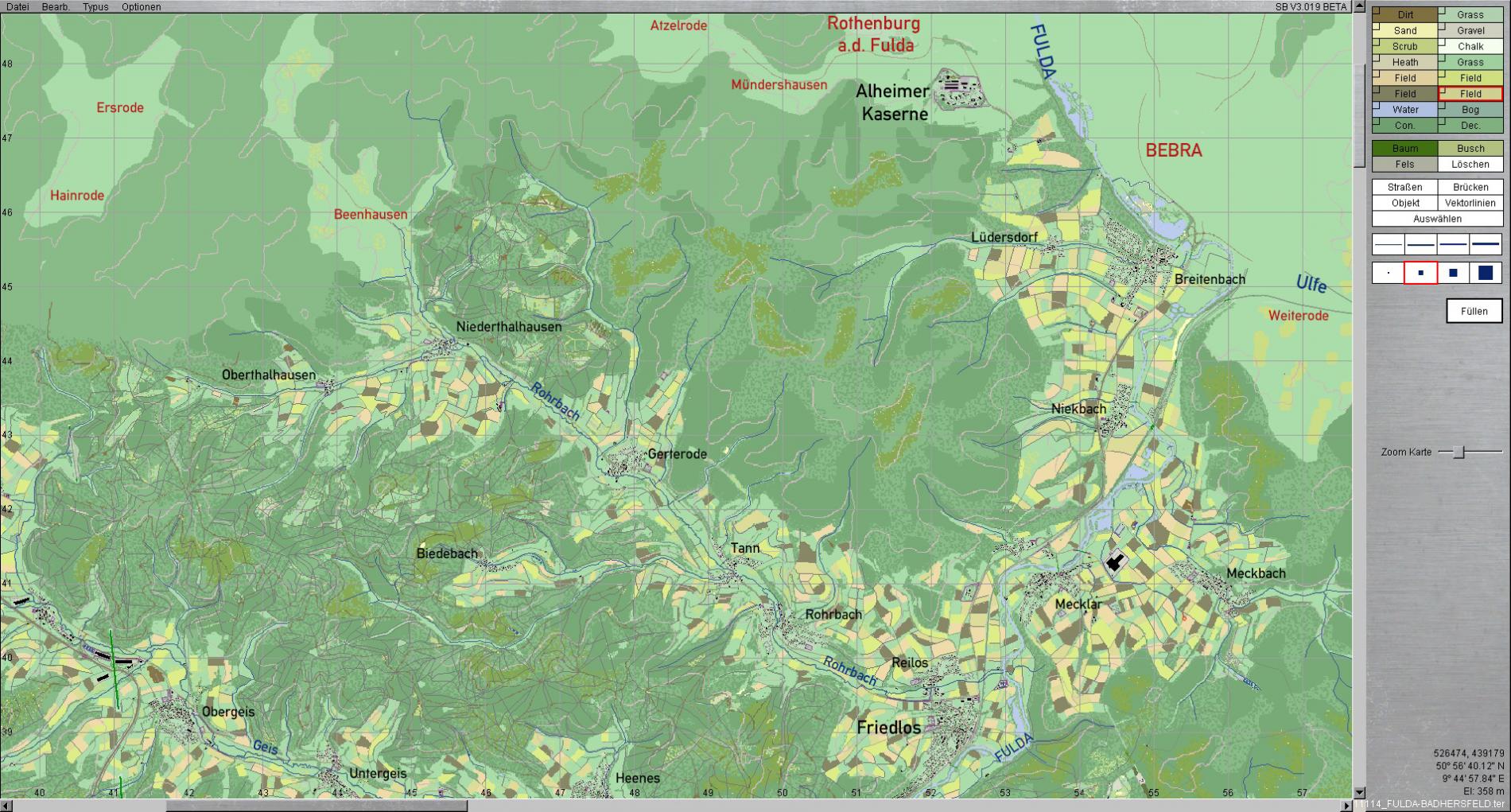The image size is (1511, 812).
Task: Open the Datei menu
Action: click(x=17, y=6)
